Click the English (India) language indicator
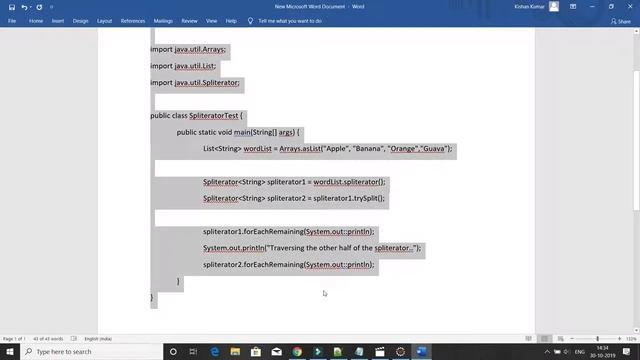 pyautogui.click(x=98, y=339)
